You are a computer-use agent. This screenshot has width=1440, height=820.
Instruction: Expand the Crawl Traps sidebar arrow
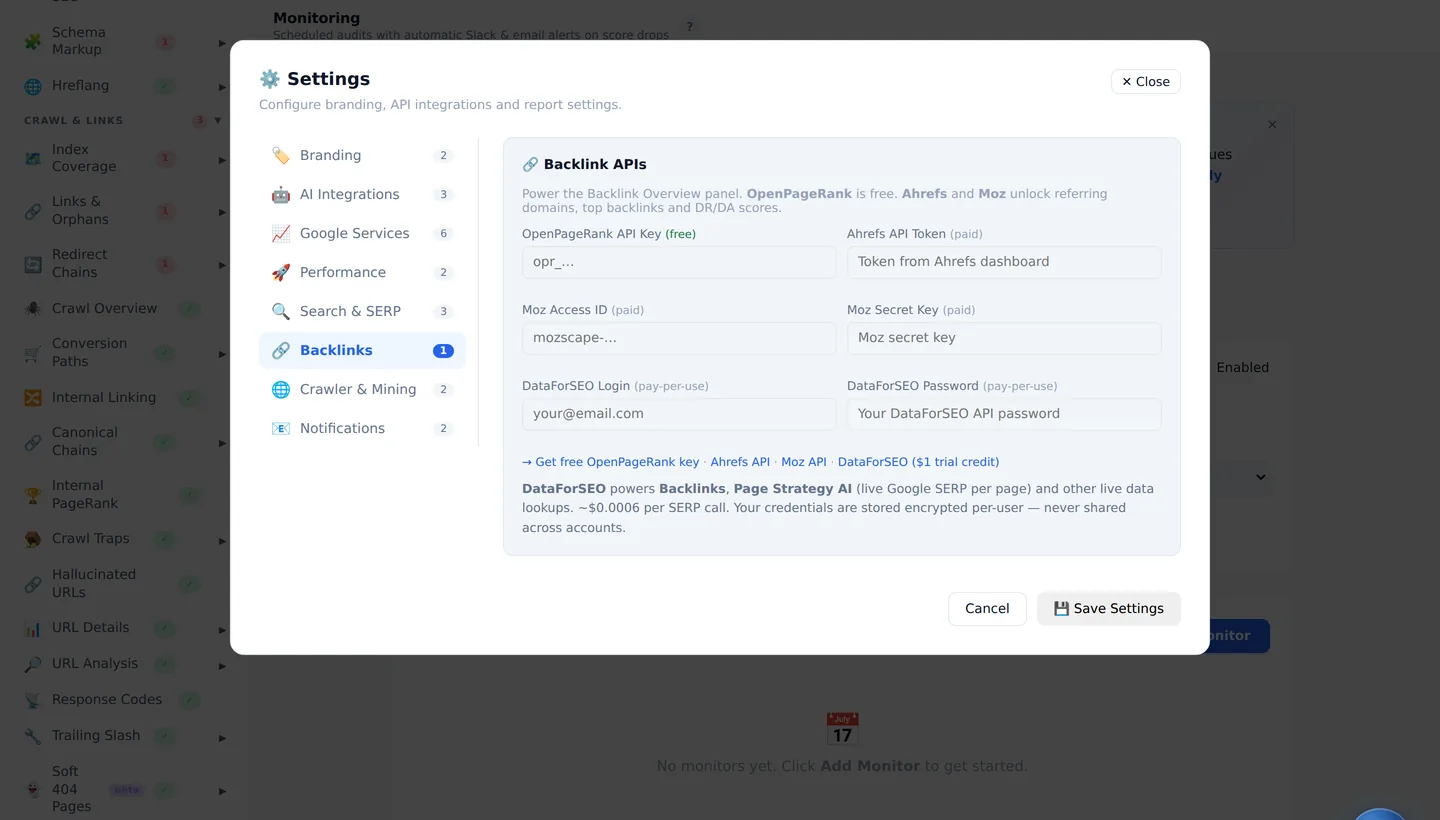222,540
